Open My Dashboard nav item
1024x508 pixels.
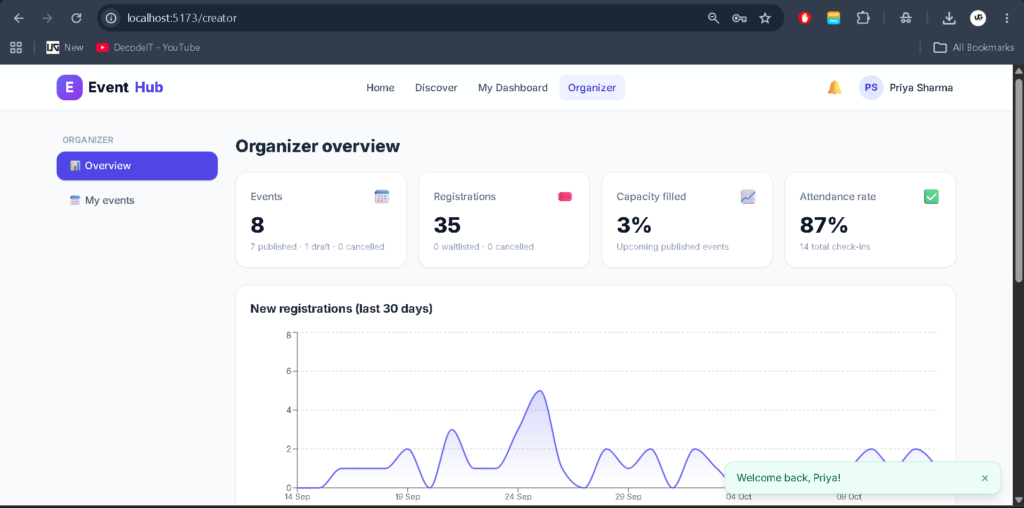click(x=513, y=87)
